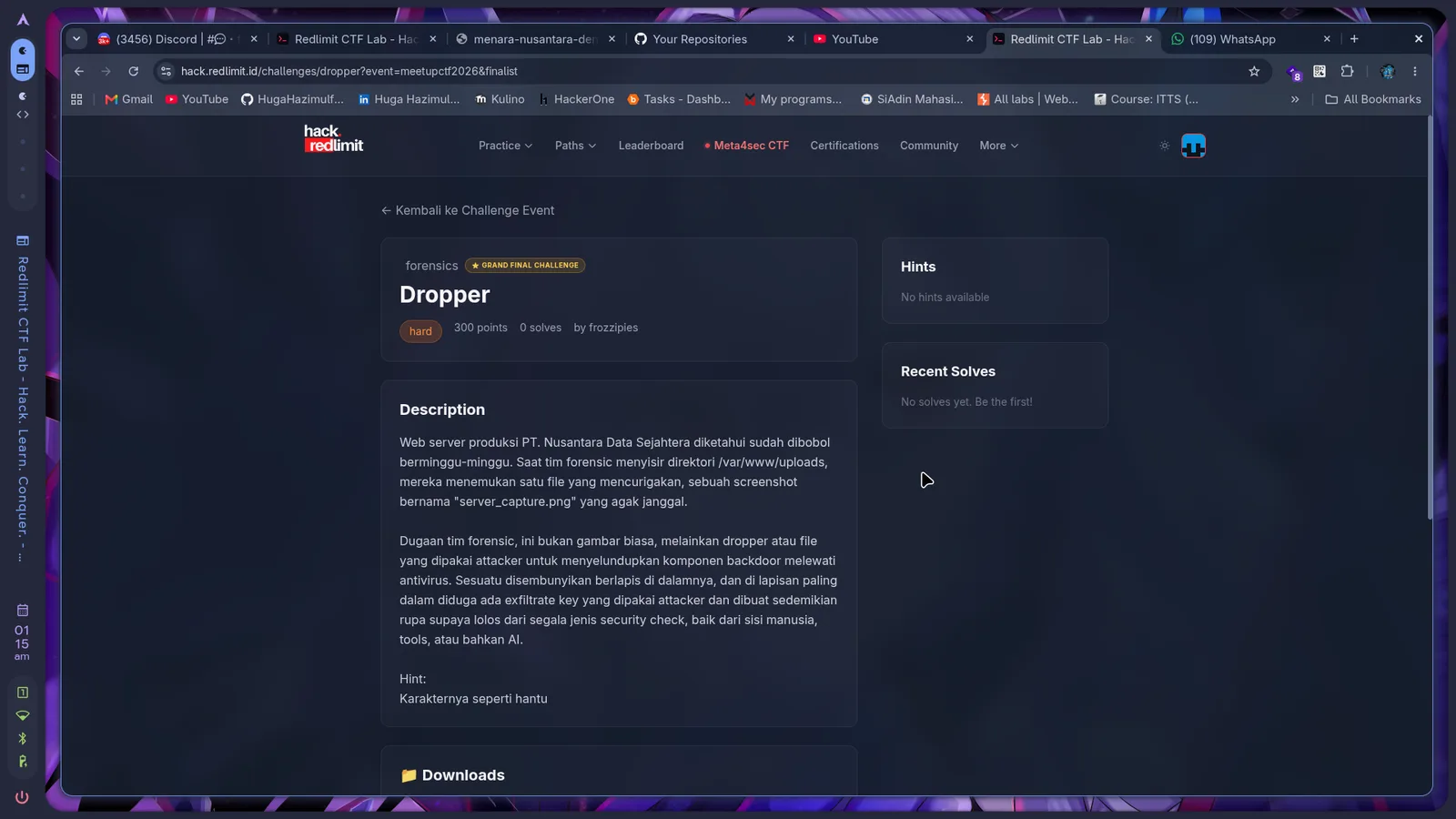The width and height of the screenshot is (1456, 819).
Task: Go forward to the next page
Action: [106, 71]
